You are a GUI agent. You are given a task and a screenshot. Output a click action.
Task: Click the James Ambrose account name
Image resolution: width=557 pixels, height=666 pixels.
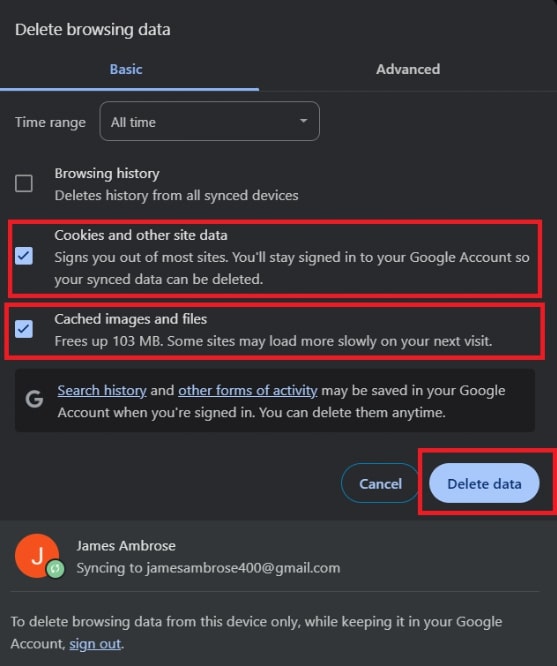click(126, 546)
